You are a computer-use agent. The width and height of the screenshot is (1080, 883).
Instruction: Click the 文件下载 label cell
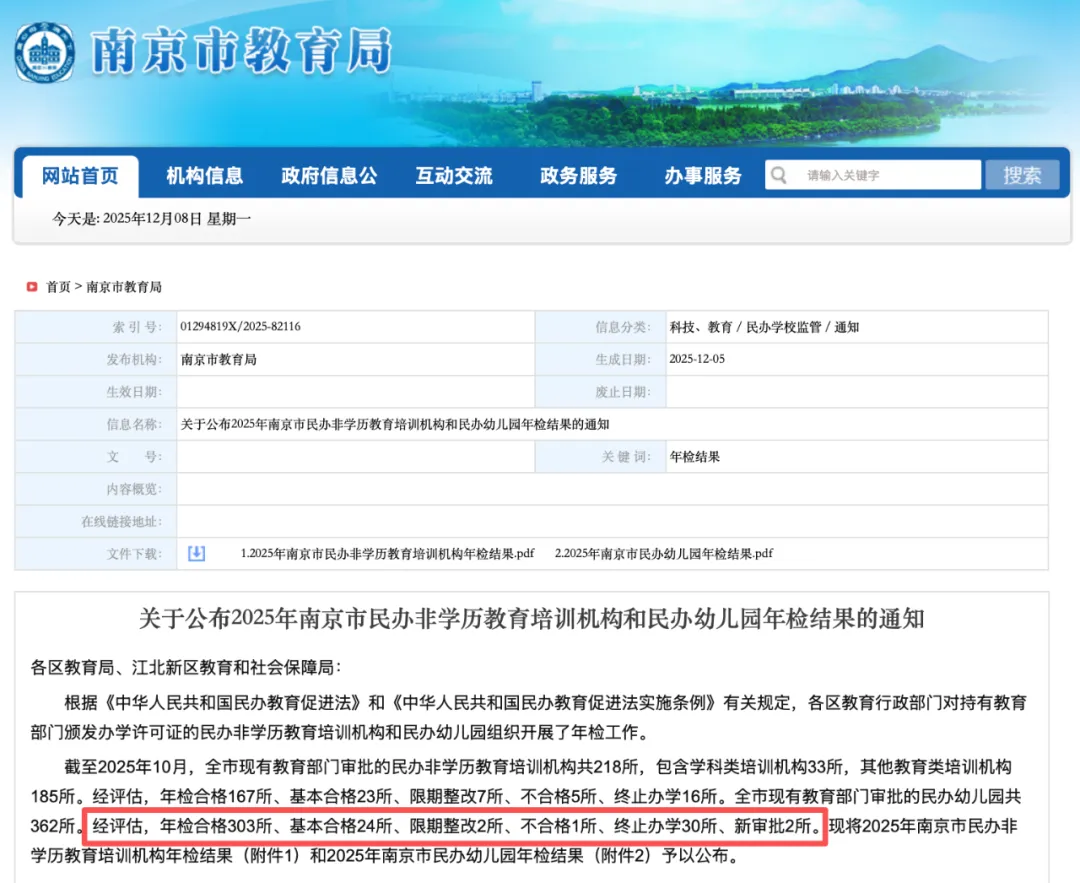(x=96, y=554)
